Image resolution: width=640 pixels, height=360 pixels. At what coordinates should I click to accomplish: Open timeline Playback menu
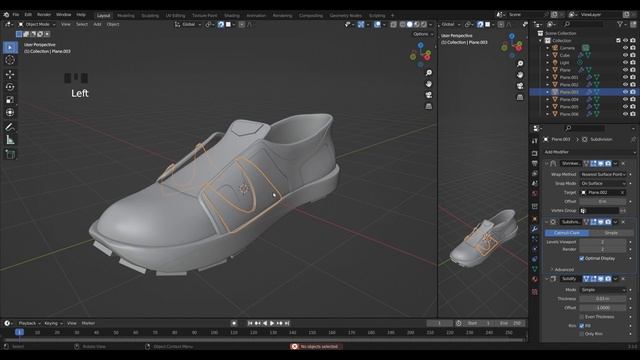29,323
